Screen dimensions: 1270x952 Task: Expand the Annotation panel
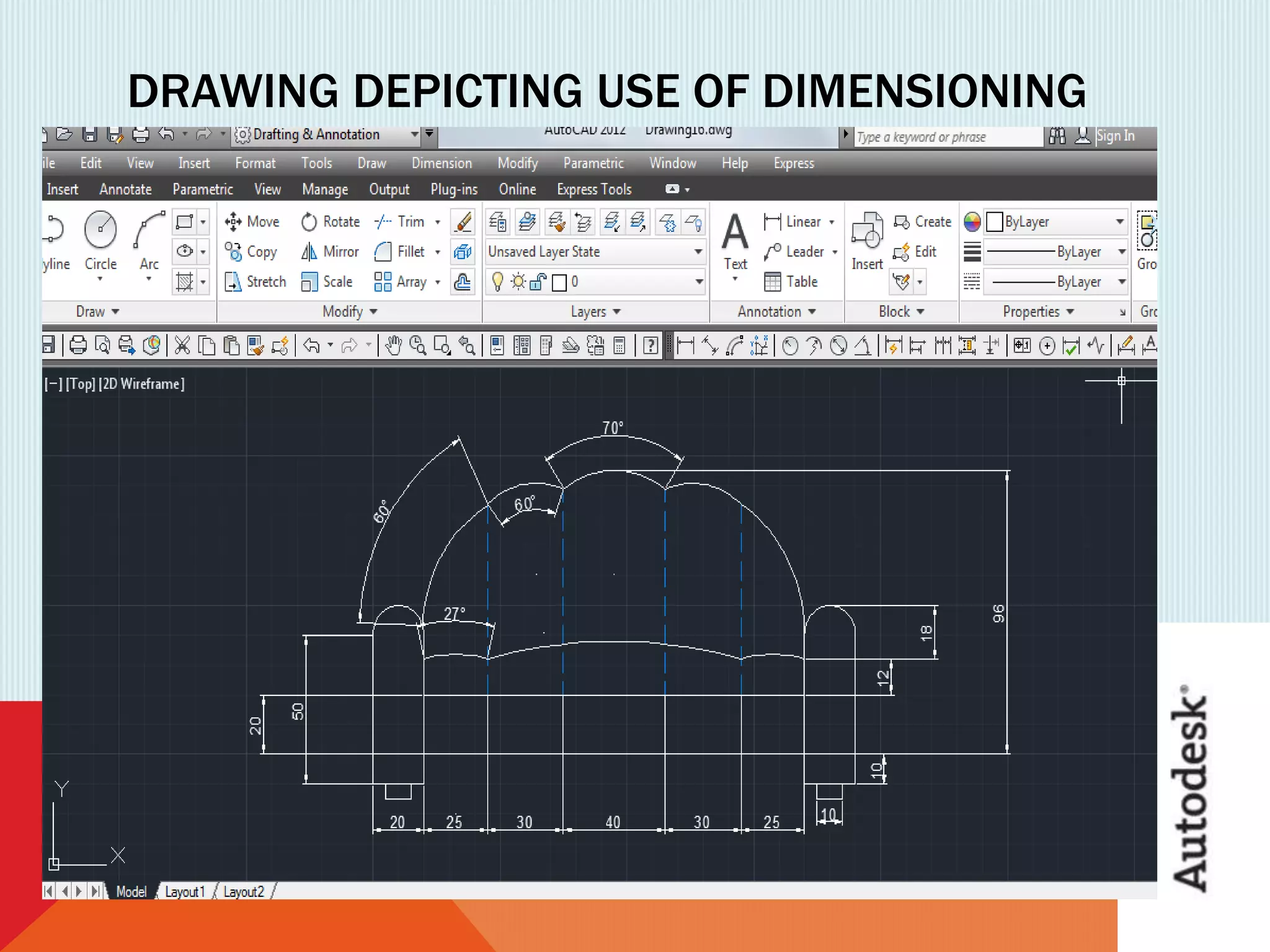(x=776, y=312)
